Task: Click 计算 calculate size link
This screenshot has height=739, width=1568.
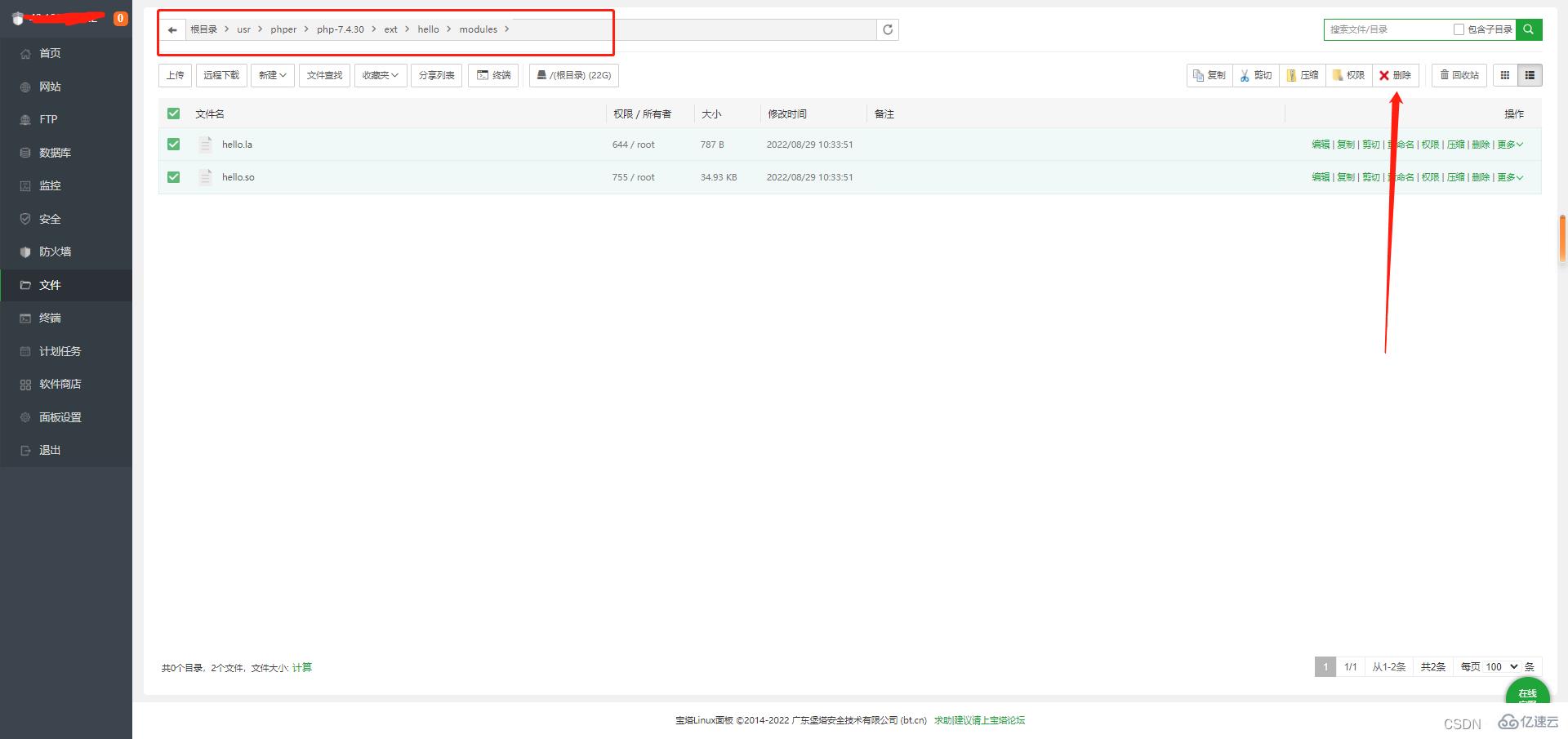Action: [x=302, y=667]
